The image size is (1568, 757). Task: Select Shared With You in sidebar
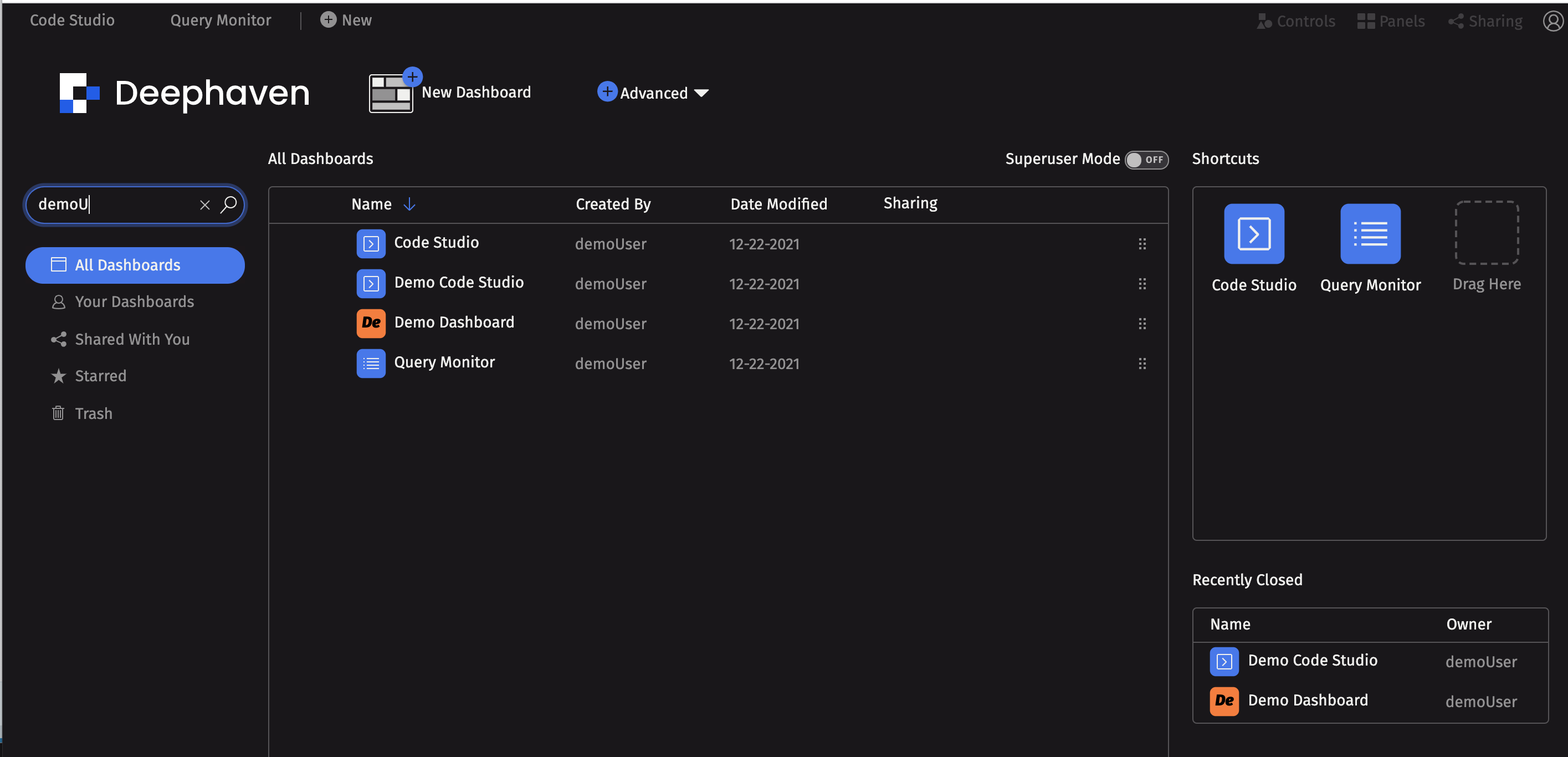point(121,339)
